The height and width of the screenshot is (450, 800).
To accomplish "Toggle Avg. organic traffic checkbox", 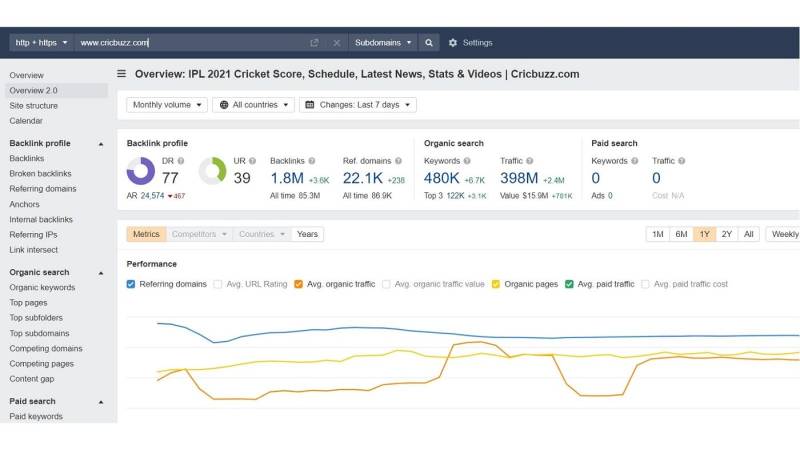I will 298,284.
